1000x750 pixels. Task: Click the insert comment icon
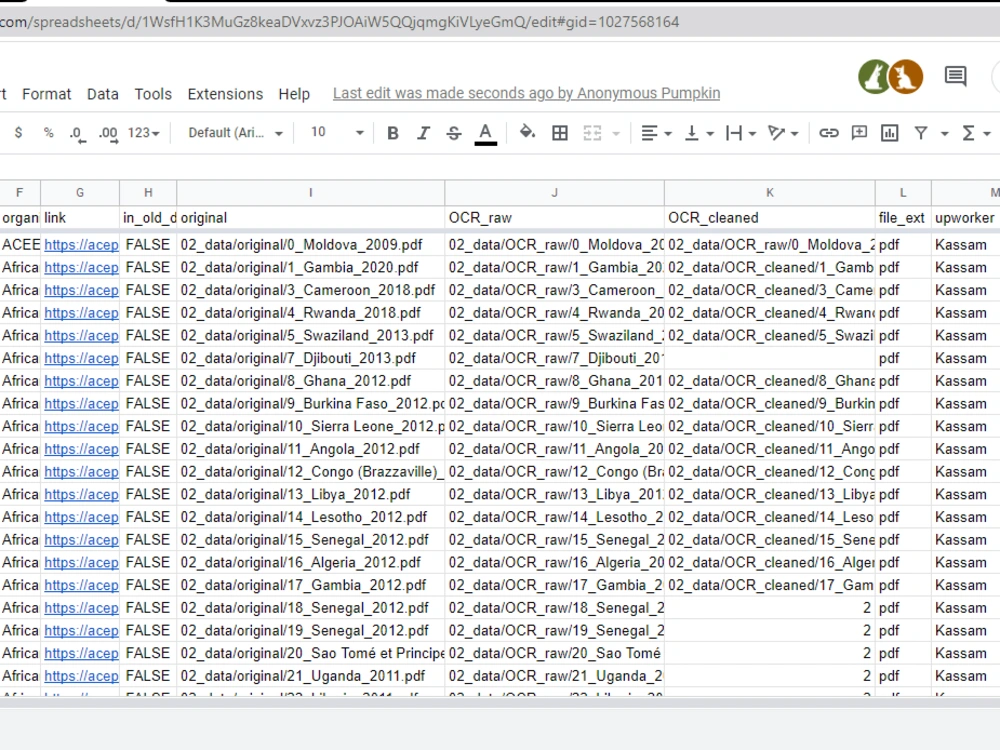(x=859, y=133)
